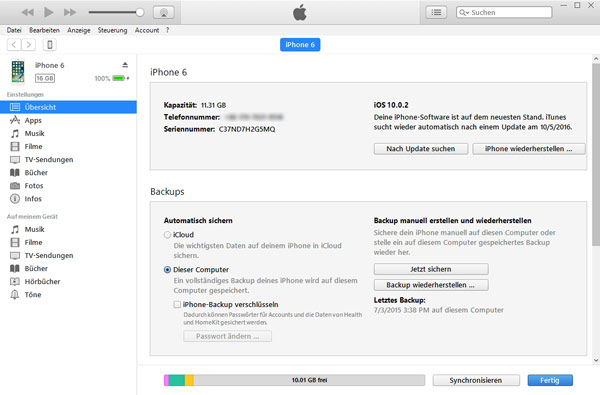The height and width of the screenshot is (395, 600).
Task: Open the Anzeige menu
Action: (x=79, y=30)
